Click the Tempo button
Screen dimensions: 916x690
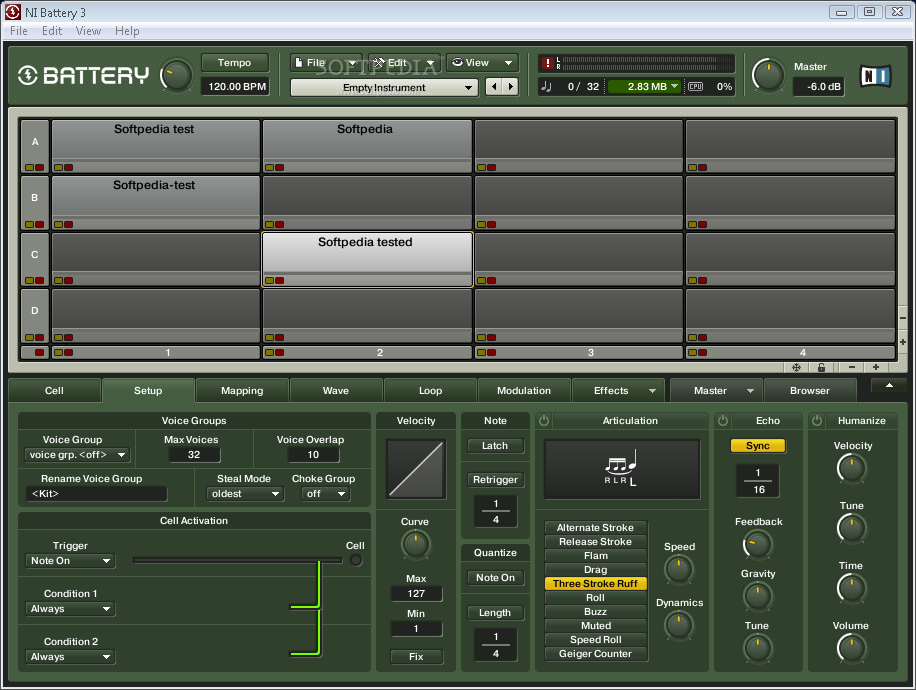234,63
